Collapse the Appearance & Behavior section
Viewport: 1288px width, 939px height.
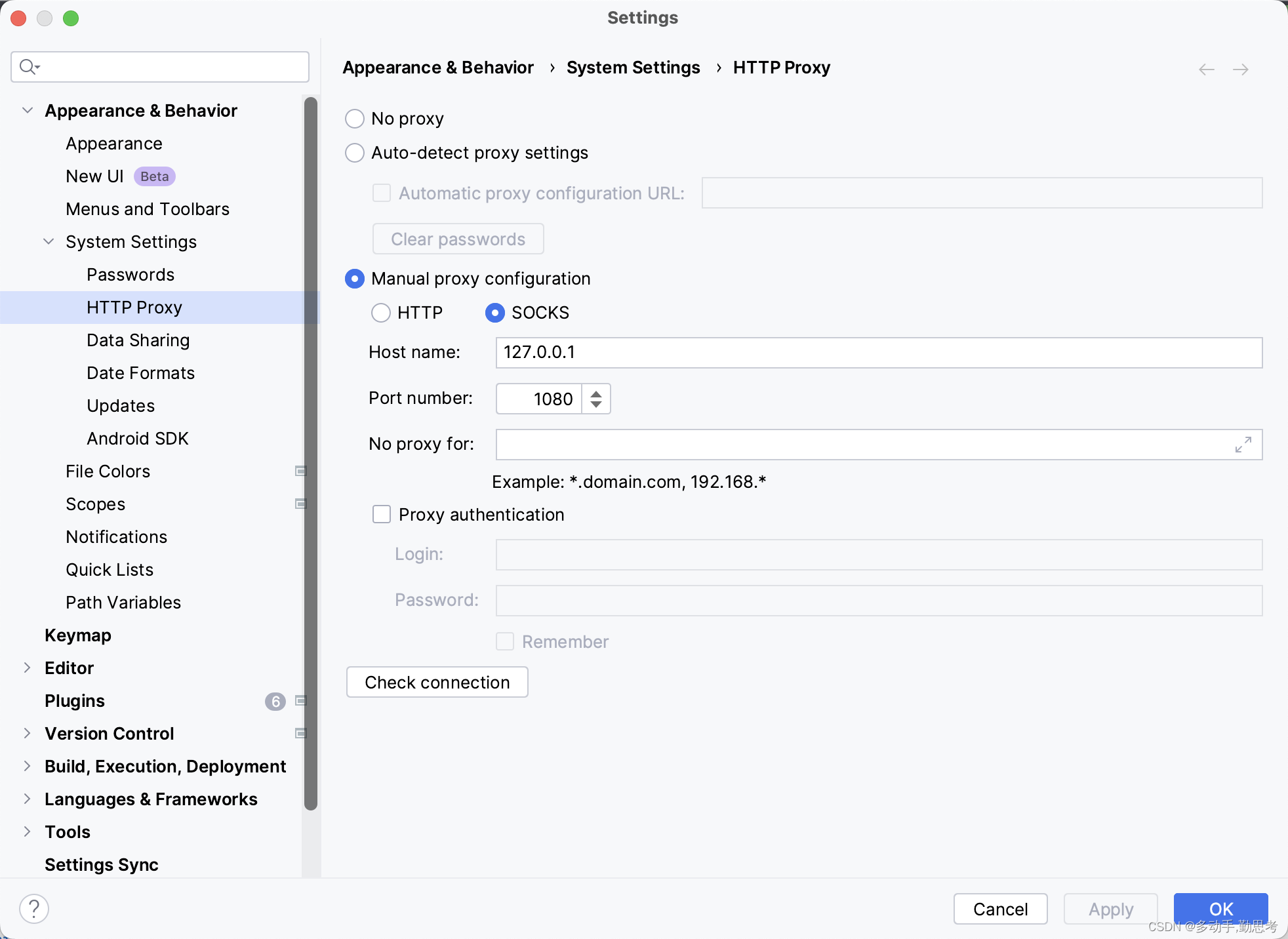point(28,110)
